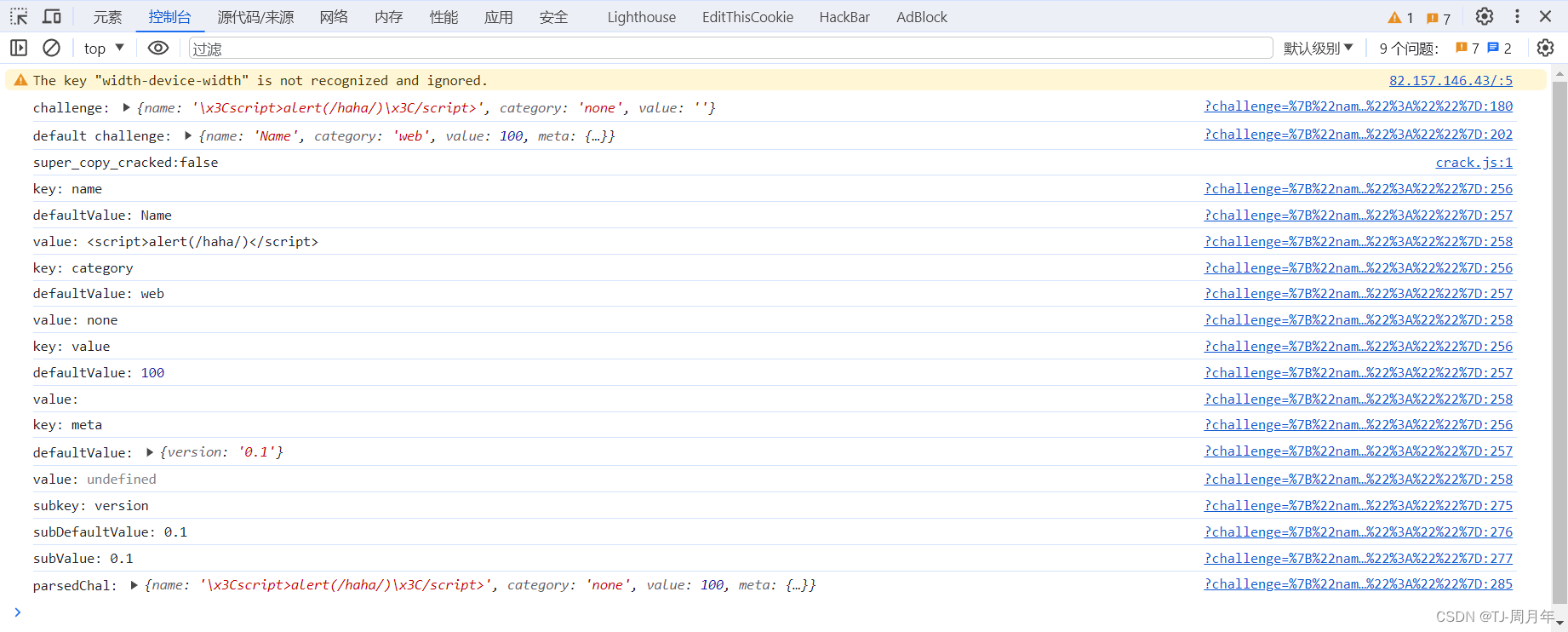Open the crack.js:1 source link

click(x=1474, y=162)
